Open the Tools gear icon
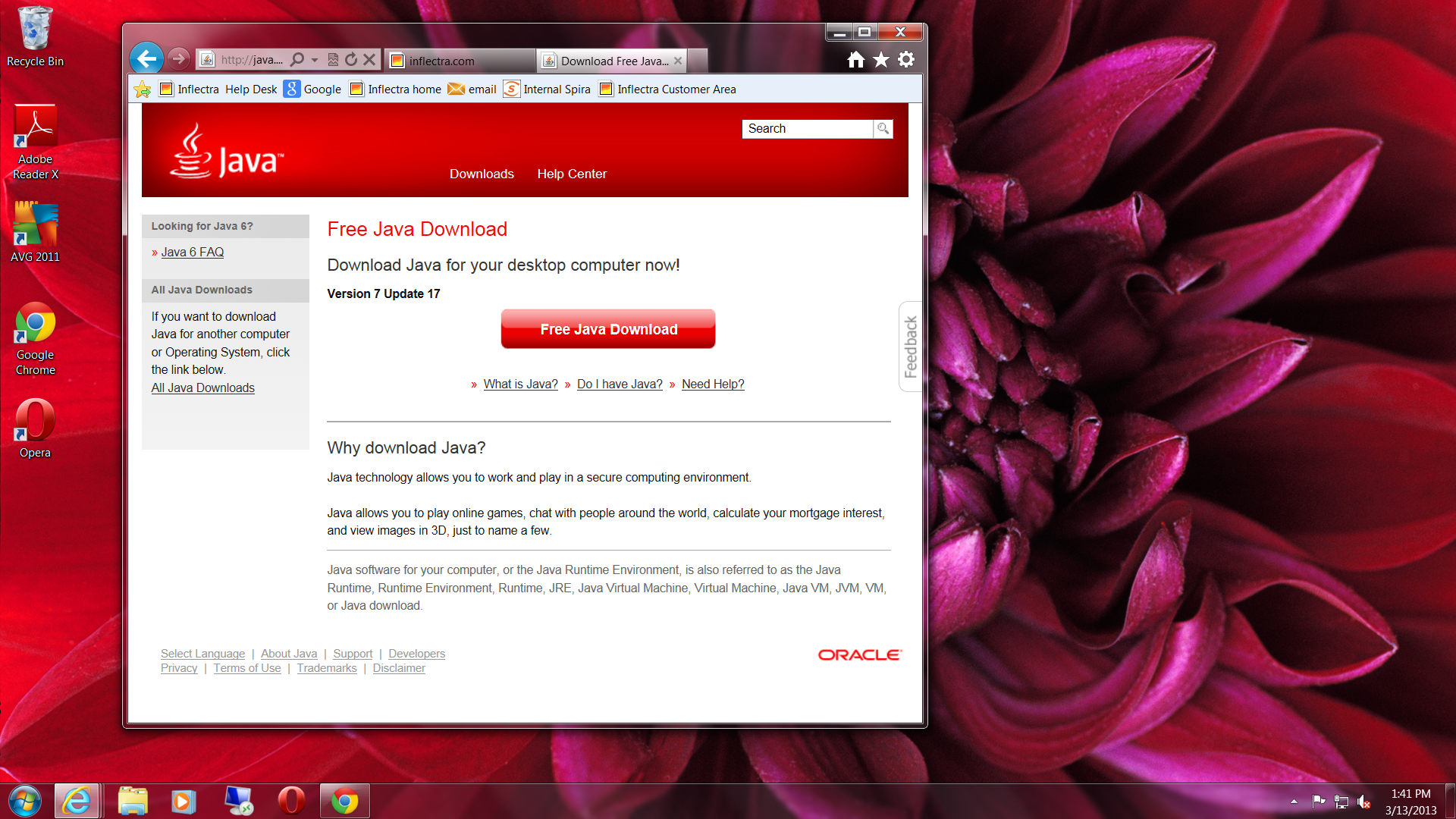The width and height of the screenshot is (1456, 819). [x=906, y=60]
